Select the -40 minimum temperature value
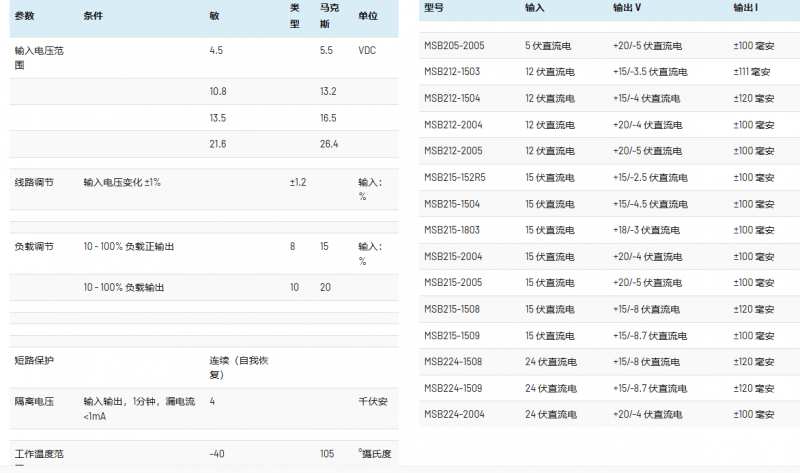 217,454
